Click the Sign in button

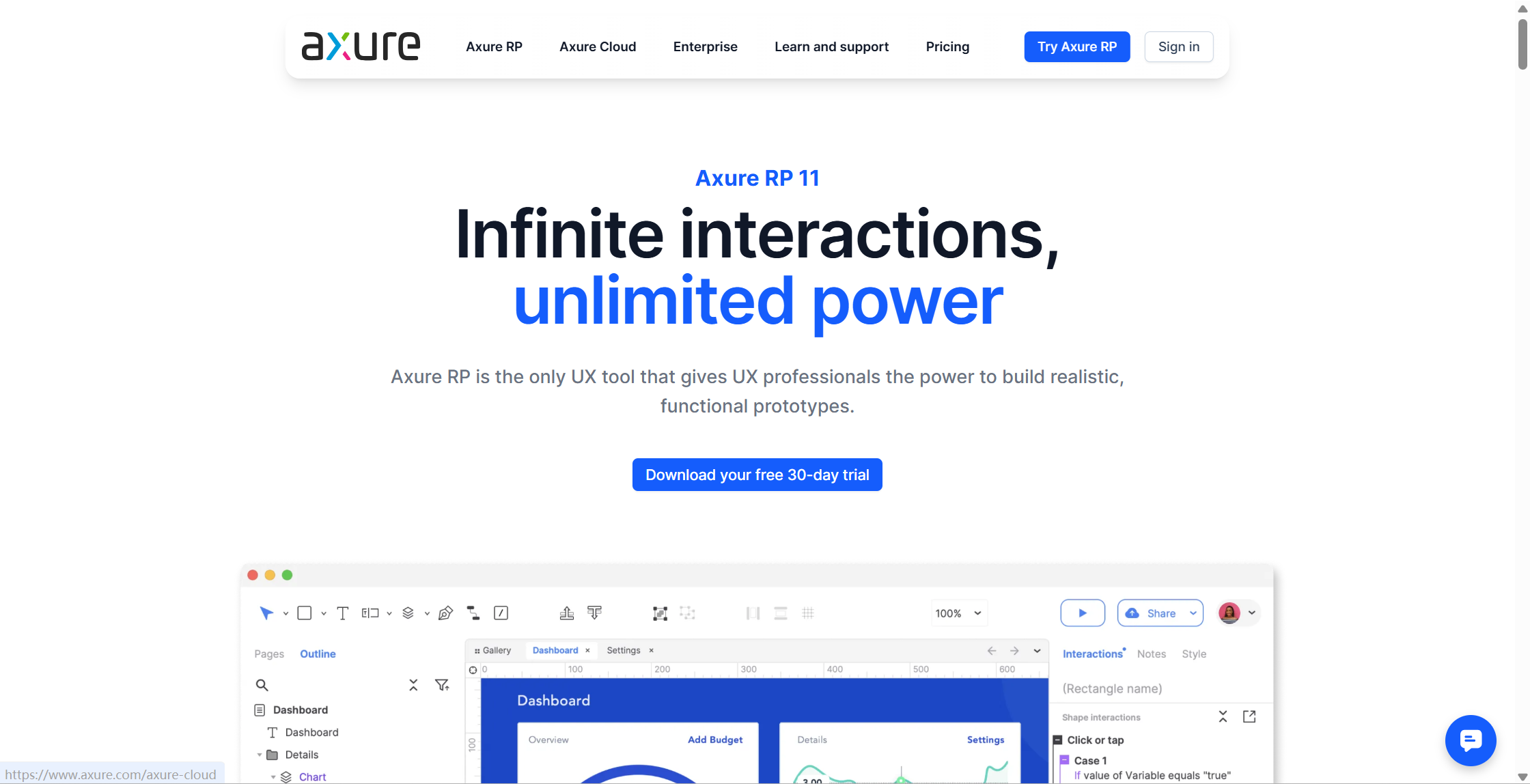1178,46
